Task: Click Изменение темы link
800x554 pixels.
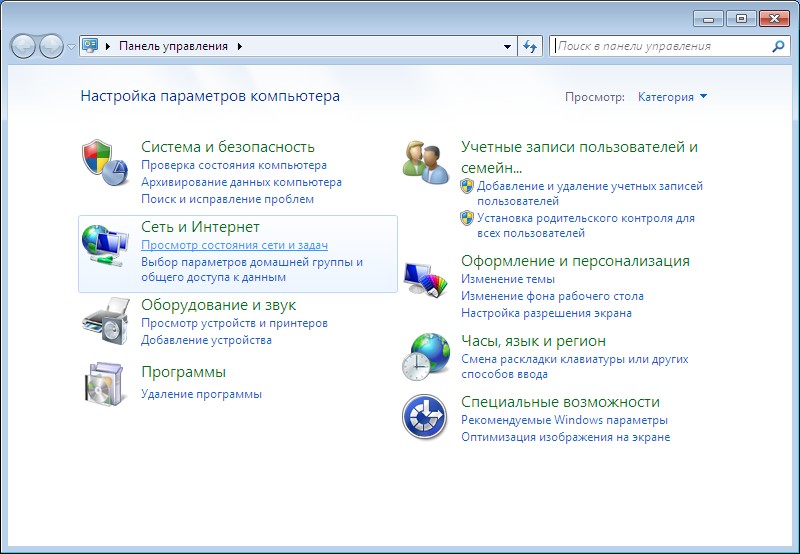Action: (x=508, y=280)
